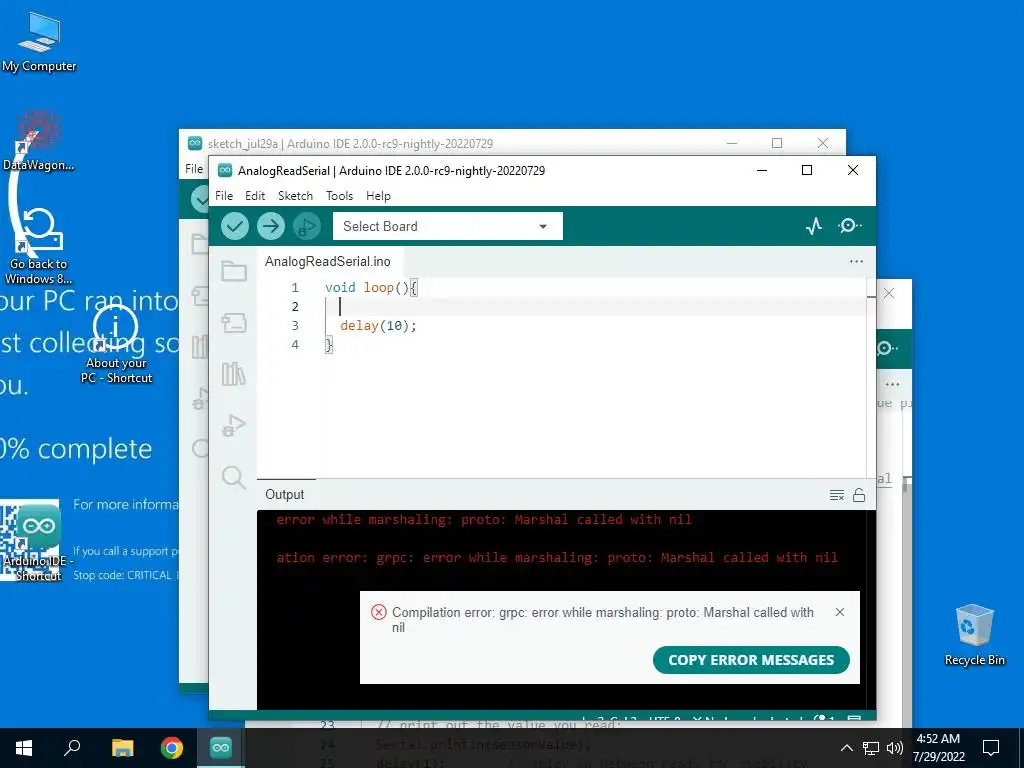Close the background window on the right
Viewport: 1024px width, 768px height.
(889, 293)
